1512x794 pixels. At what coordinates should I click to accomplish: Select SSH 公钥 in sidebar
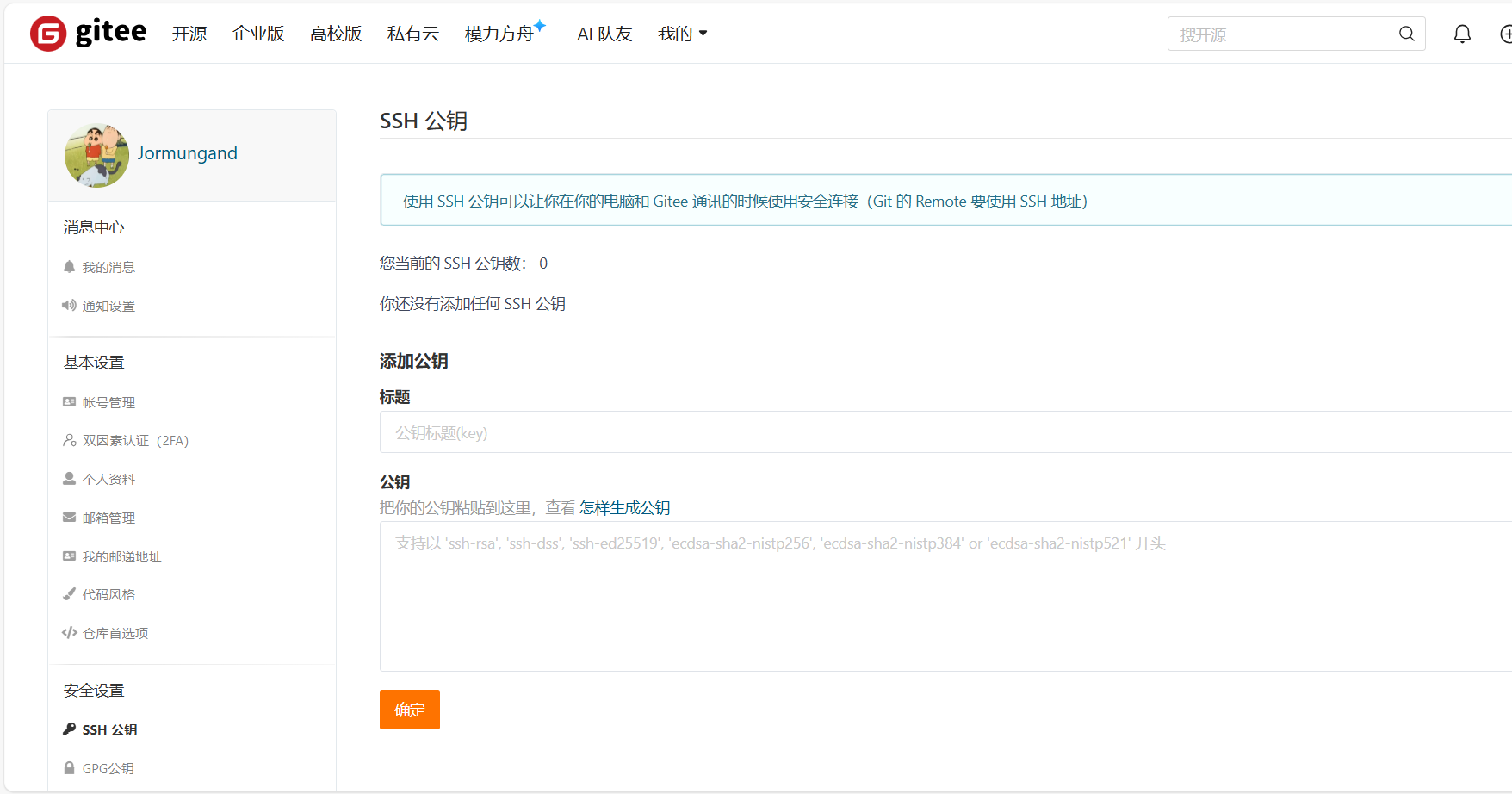point(109,729)
